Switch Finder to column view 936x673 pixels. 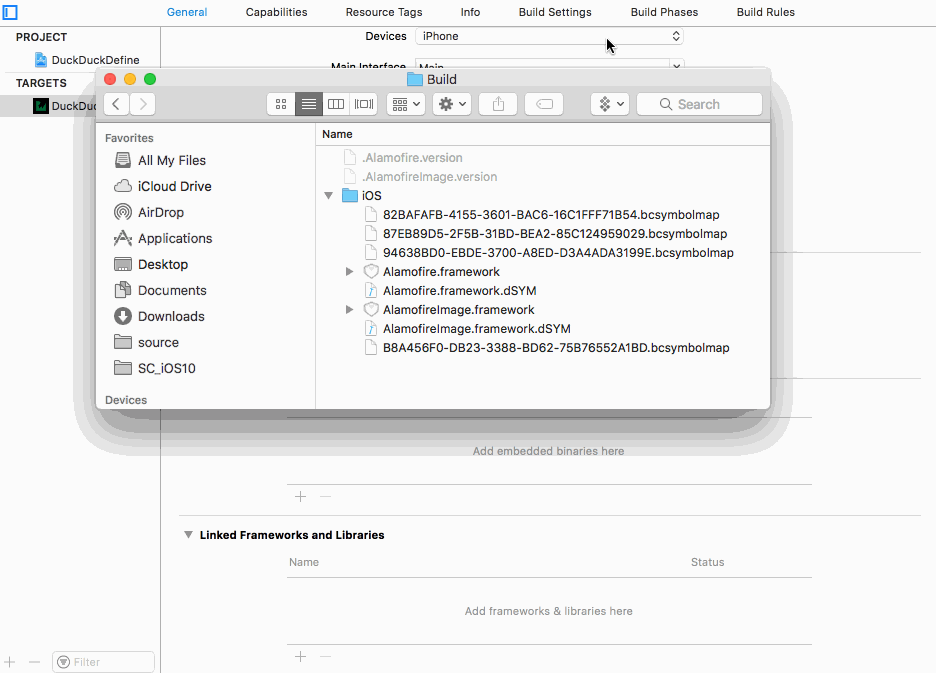coord(337,104)
